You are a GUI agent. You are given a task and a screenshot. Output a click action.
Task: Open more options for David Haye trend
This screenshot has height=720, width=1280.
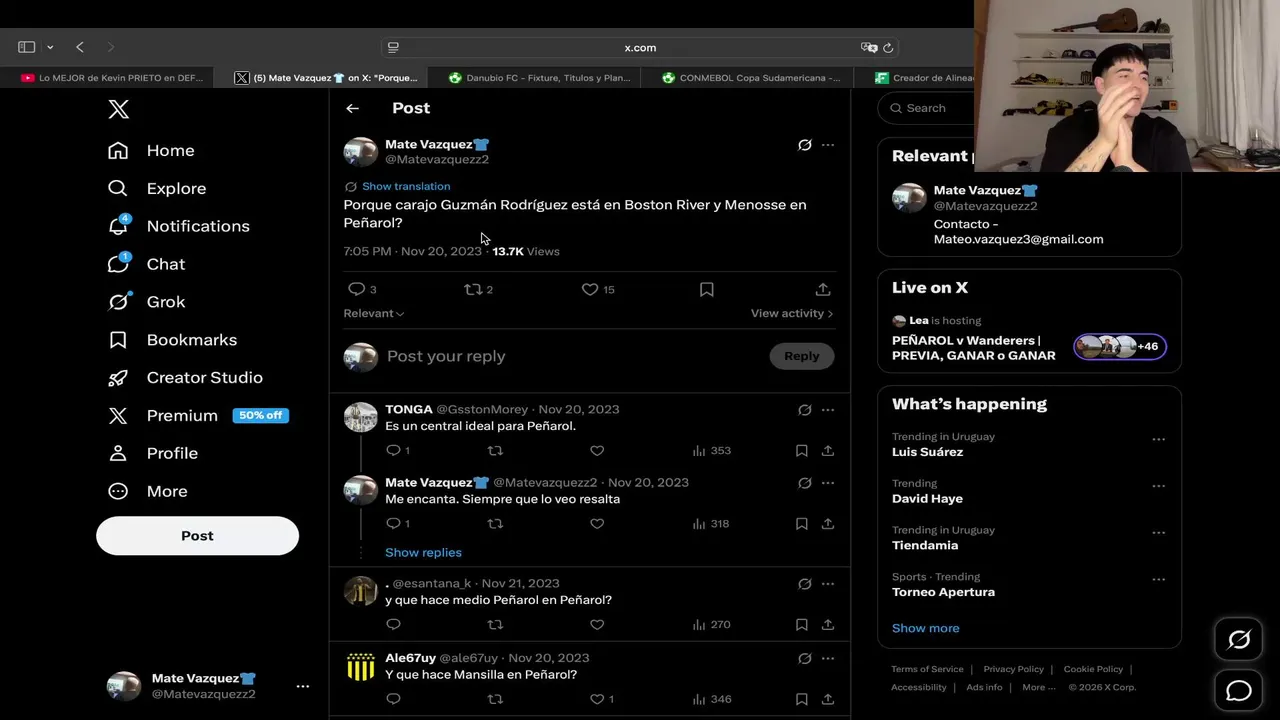[1158, 486]
